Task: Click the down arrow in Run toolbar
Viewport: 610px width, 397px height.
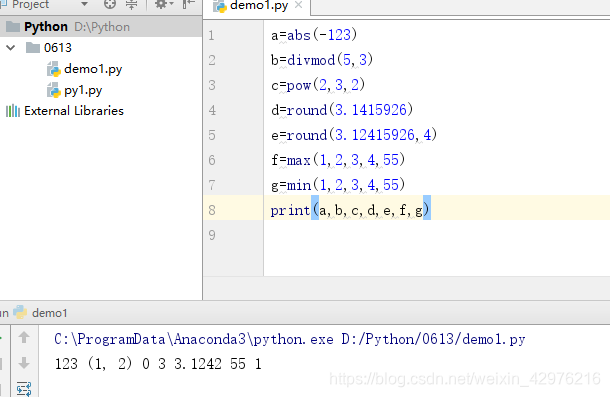Action: (24, 363)
